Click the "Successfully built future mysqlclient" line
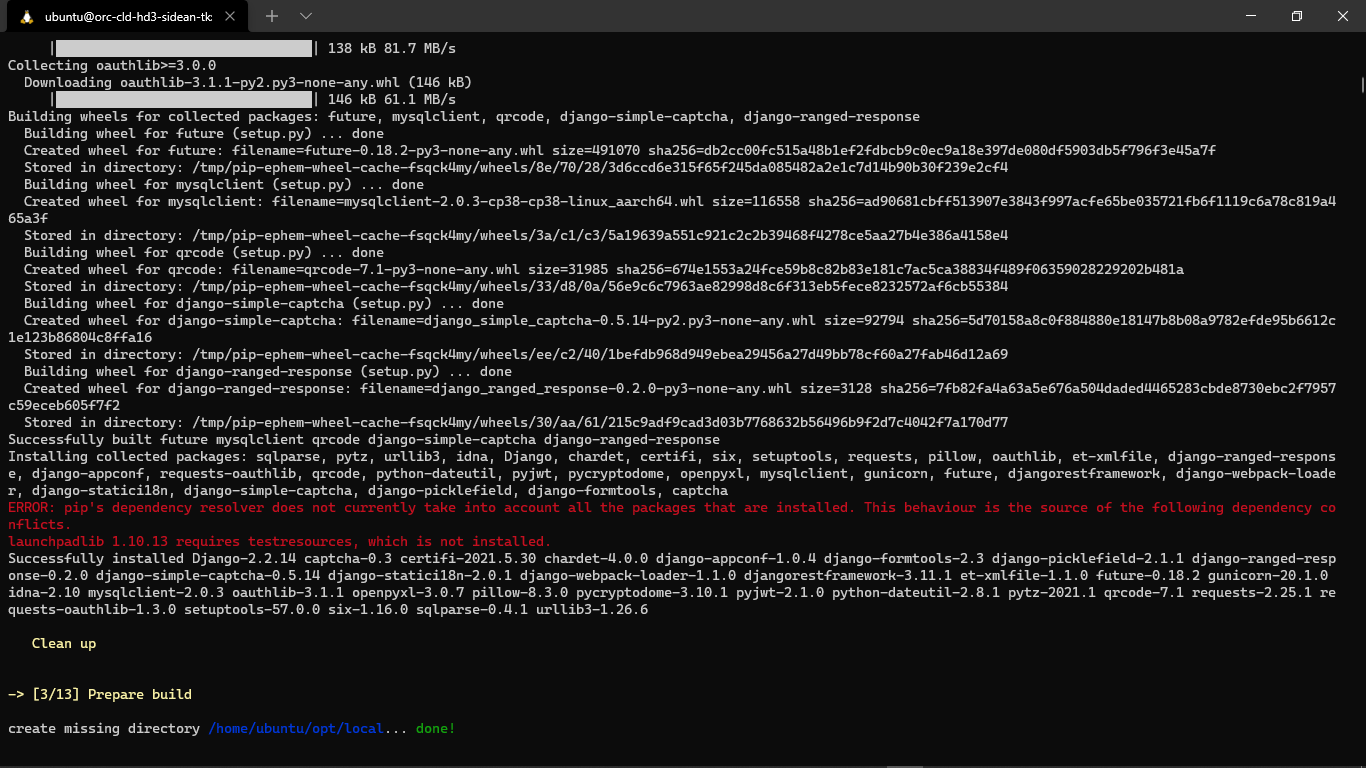This screenshot has width=1366, height=768. [x=363, y=440]
